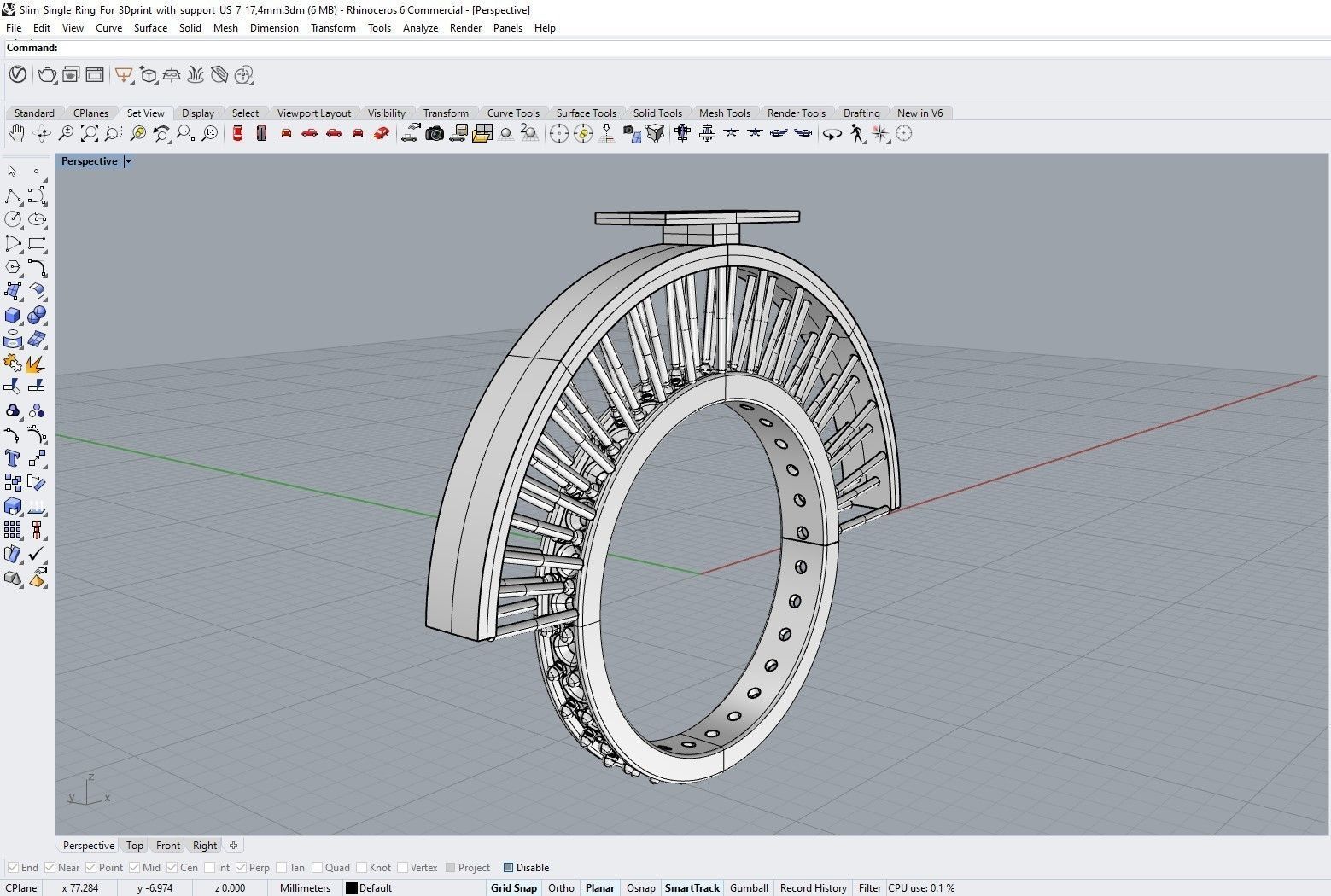The width and height of the screenshot is (1331, 896).
Task: Pick the arrow Select pointer tool
Action: (x=13, y=172)
